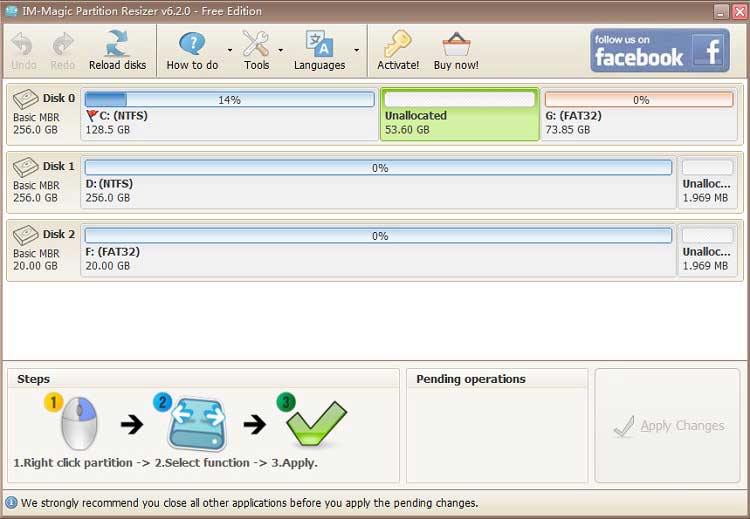Click the app icon in title bar
The height and width of the screenshot is (519, 750).
pyautogui.click(x=11, y=11)
